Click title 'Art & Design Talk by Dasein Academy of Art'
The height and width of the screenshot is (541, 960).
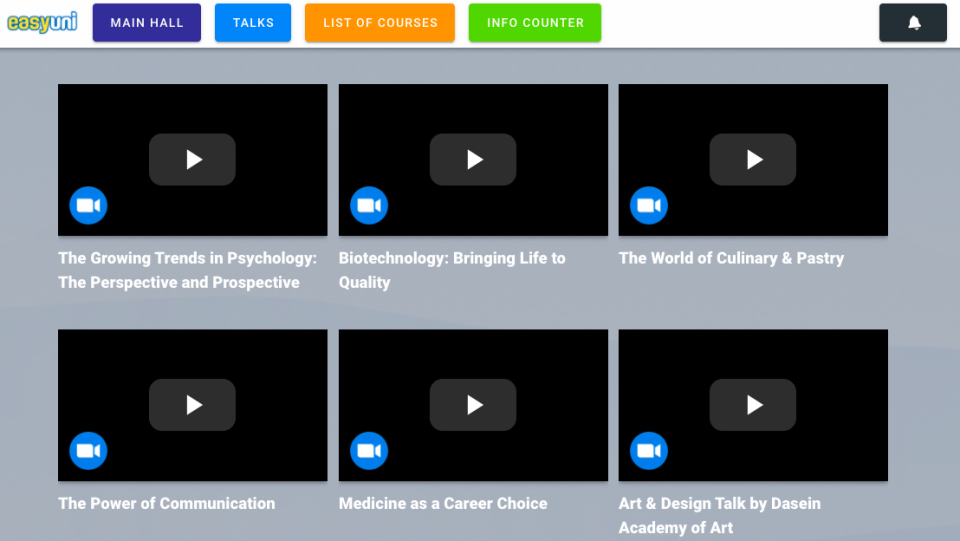point(719,515)
